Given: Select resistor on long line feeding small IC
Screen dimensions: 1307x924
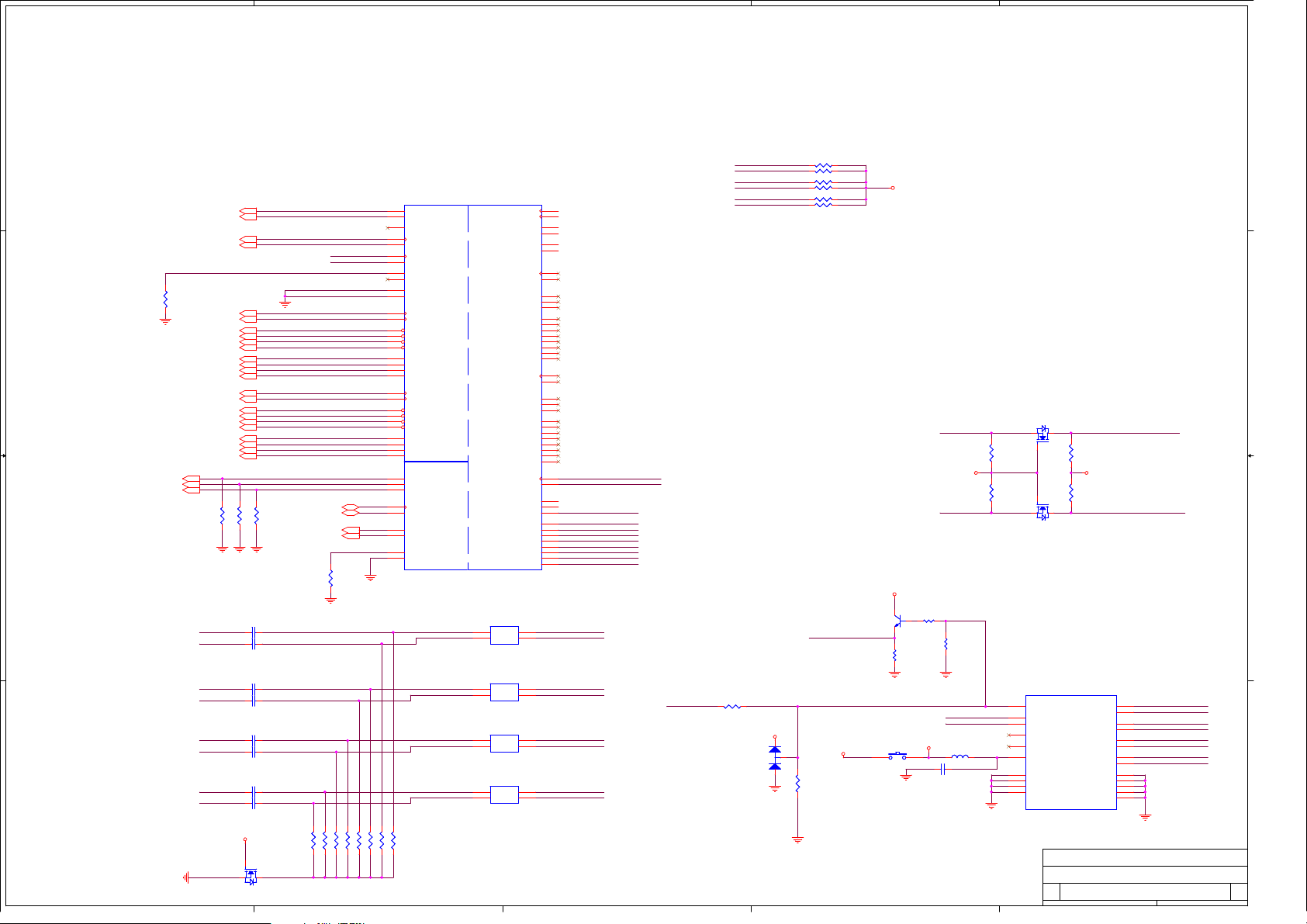Looking at the screenshot, I should click(732, 707).
